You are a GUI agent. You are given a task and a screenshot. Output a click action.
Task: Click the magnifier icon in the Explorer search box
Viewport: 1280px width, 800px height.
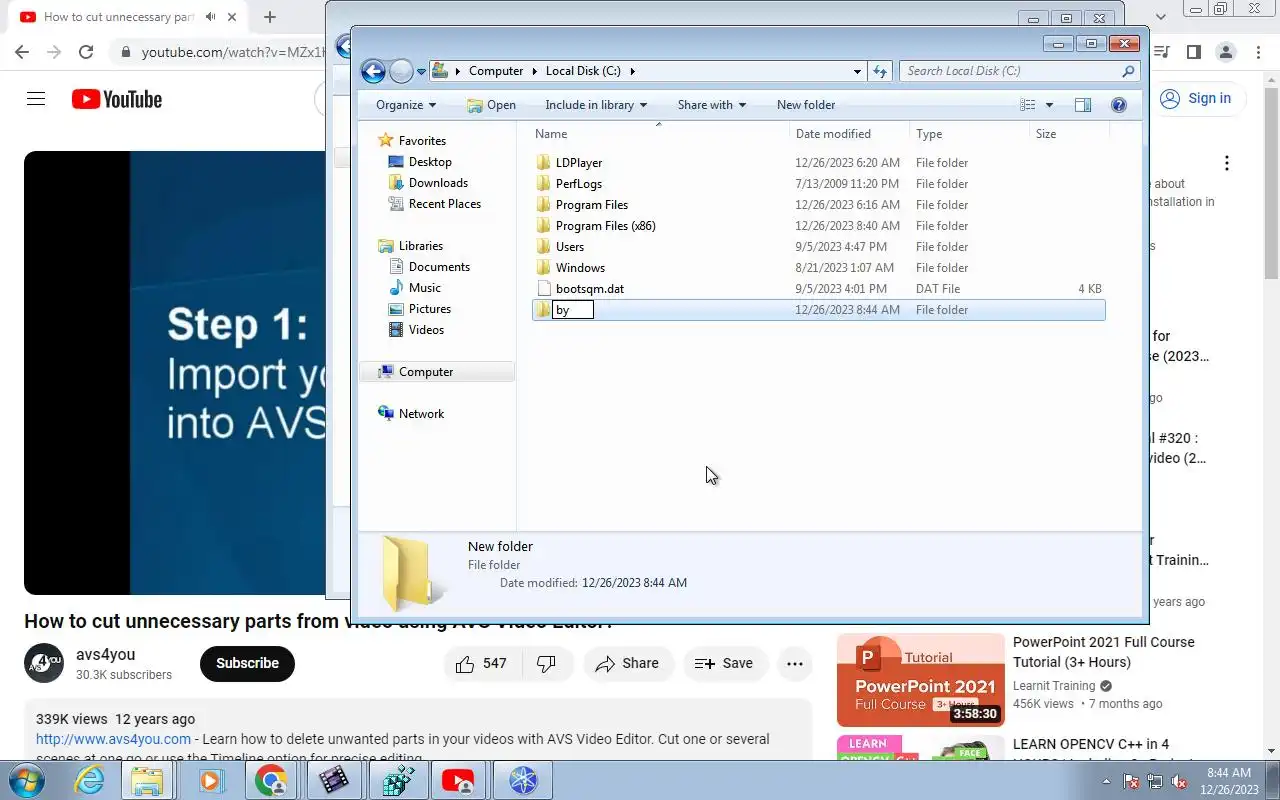coord(1128,71)
